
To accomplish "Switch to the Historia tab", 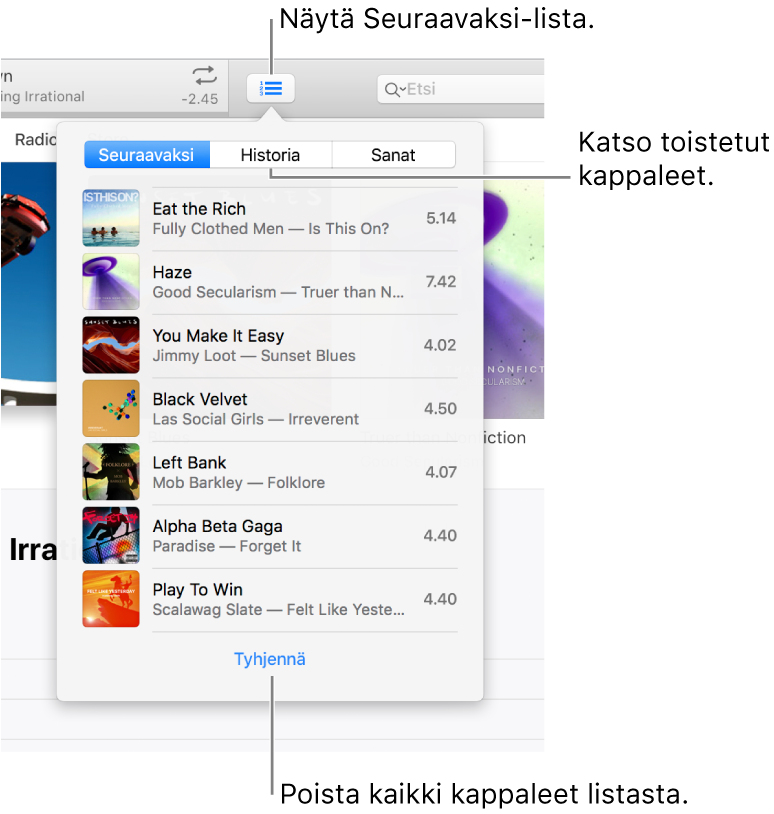I will [x=270, y=155].
